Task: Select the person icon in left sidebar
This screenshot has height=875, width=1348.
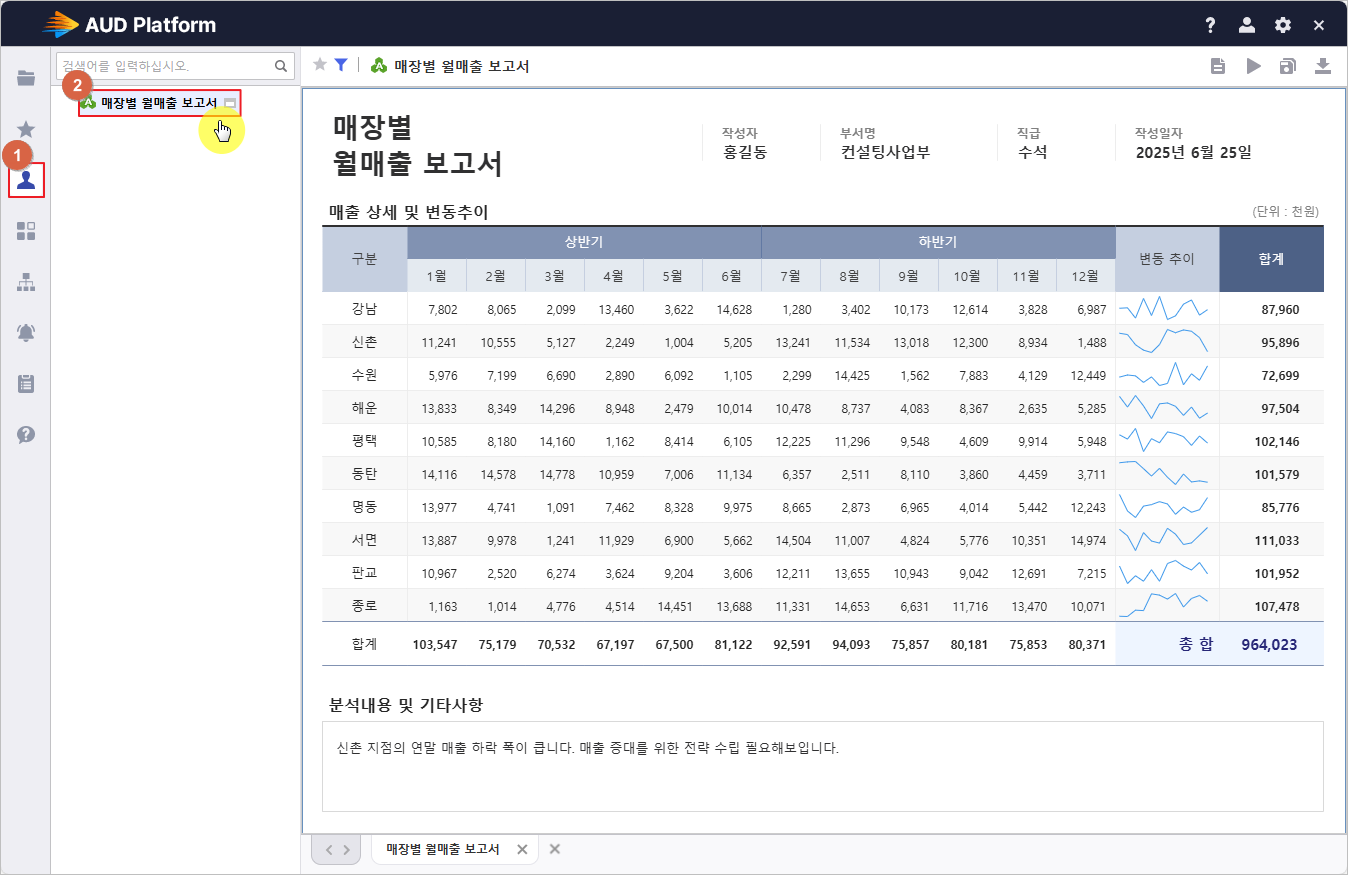Action: click(26, 180)
